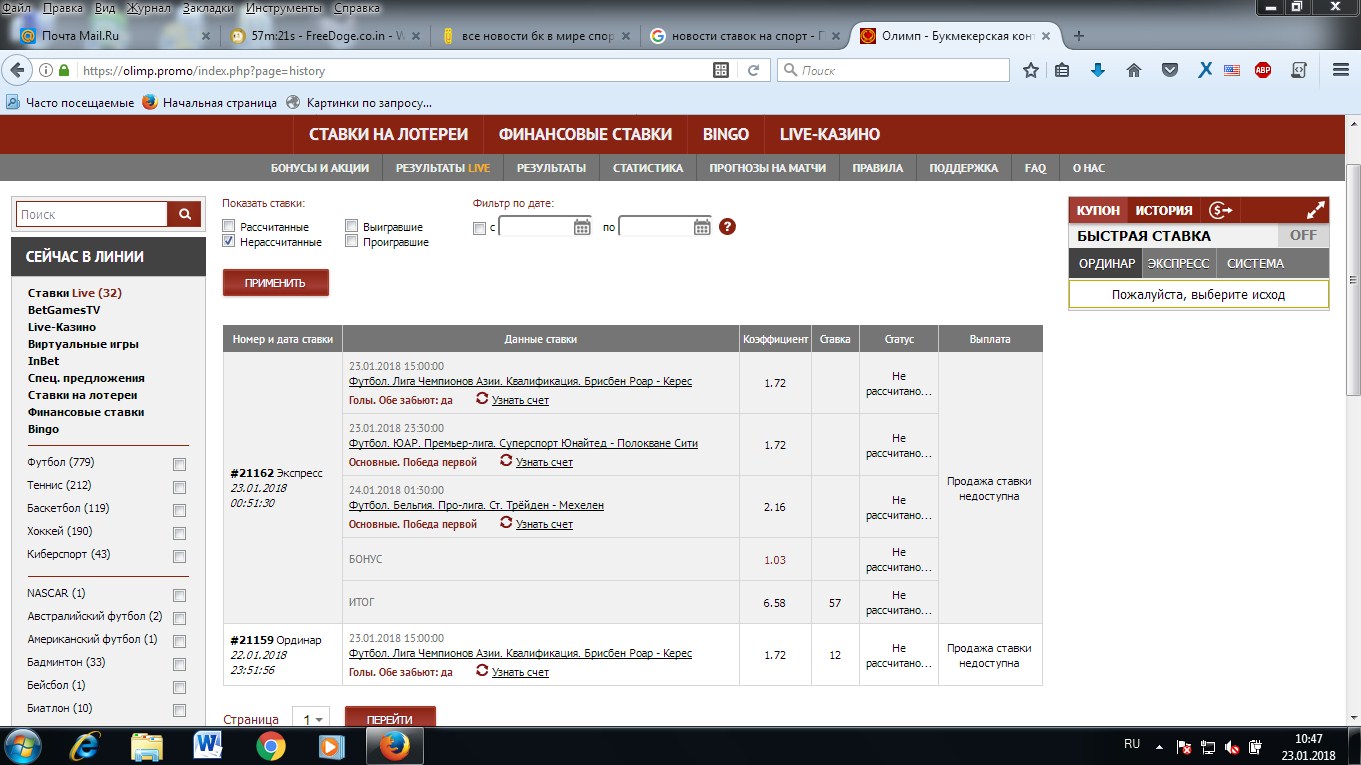The image size is (1361, 765).
Task: Go back to the previous page
Action: (17, 71)
